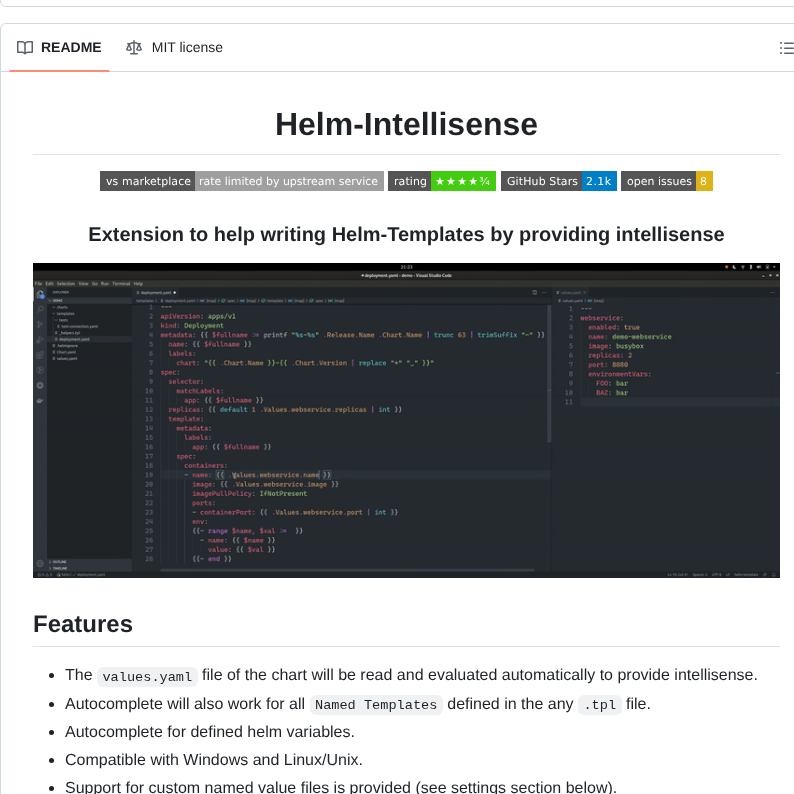Click the .tpl inline code text
The width and height of the screenshot is (794, 794).
click(x=600, y=704)
